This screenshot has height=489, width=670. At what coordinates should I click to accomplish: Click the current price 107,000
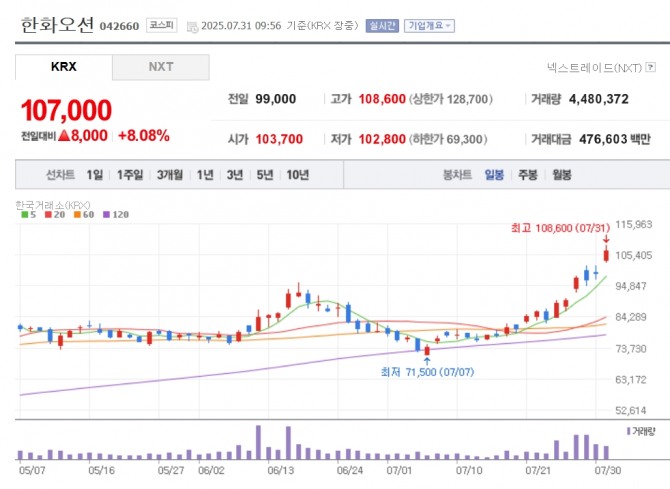[66, 110]
